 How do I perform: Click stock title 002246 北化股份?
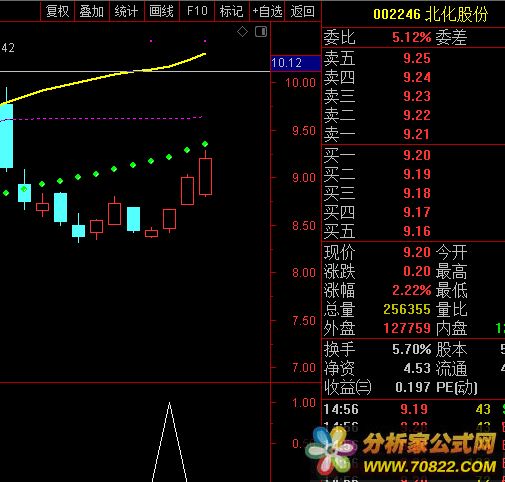tap(430, 14)
